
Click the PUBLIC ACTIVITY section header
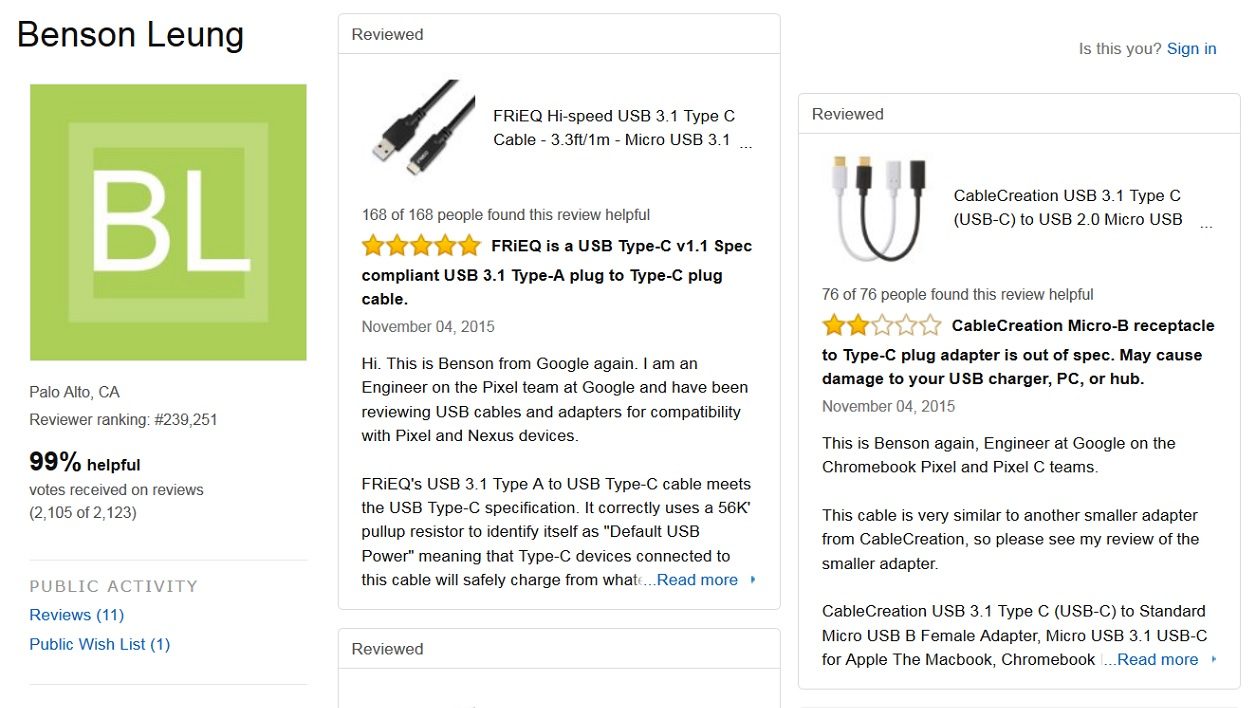tap(114, 586)
